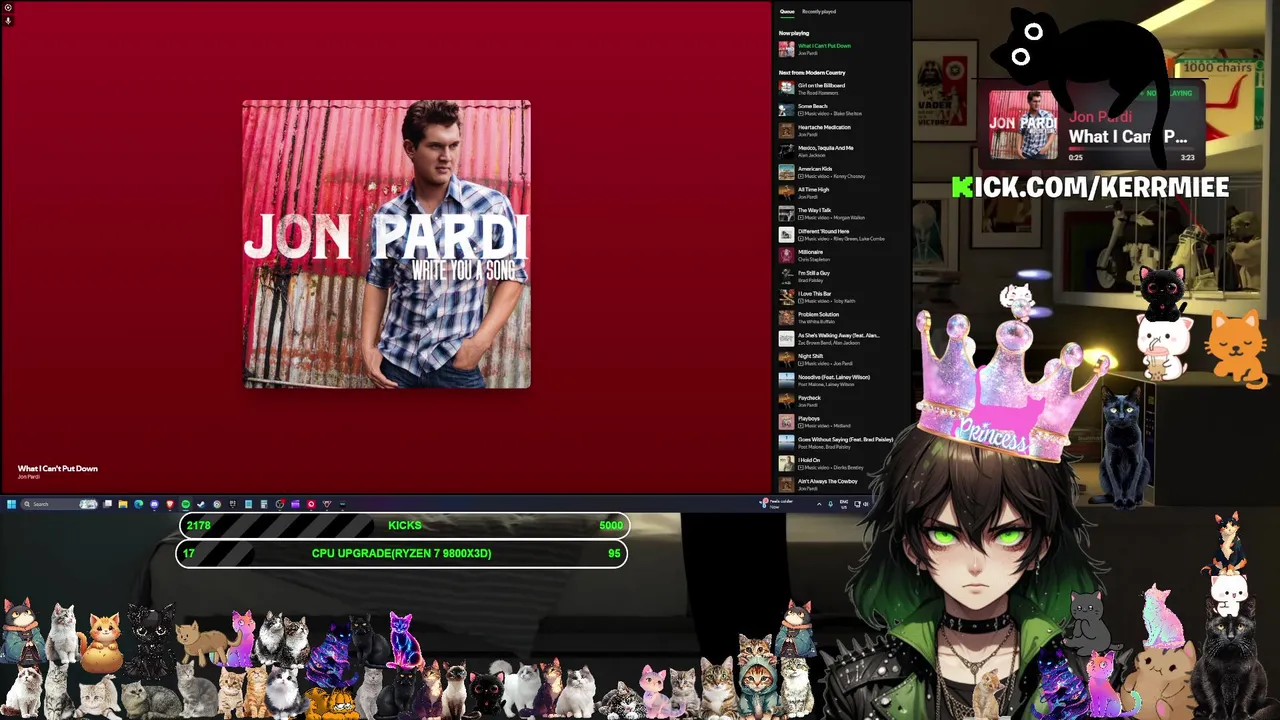Play American Kids from the queue

pyautogui.click(x=840, y=172)
